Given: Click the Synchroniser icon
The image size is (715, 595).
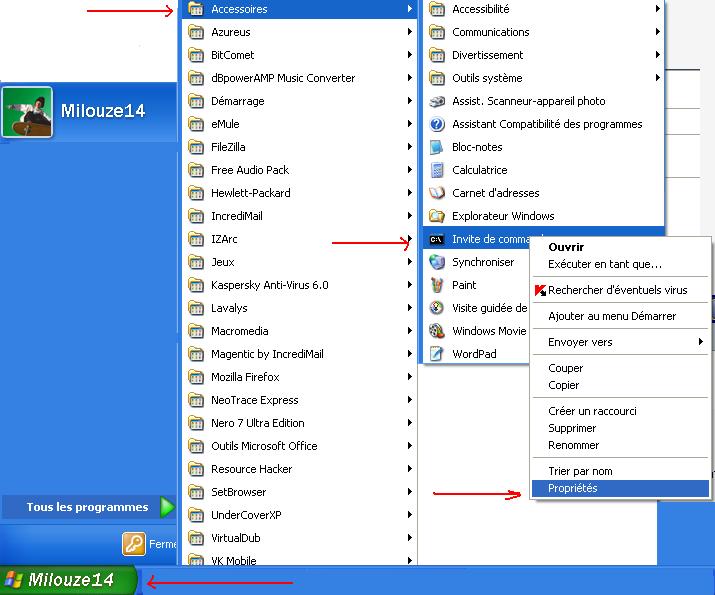Looking at the screenshot, I should coord(436,262).
